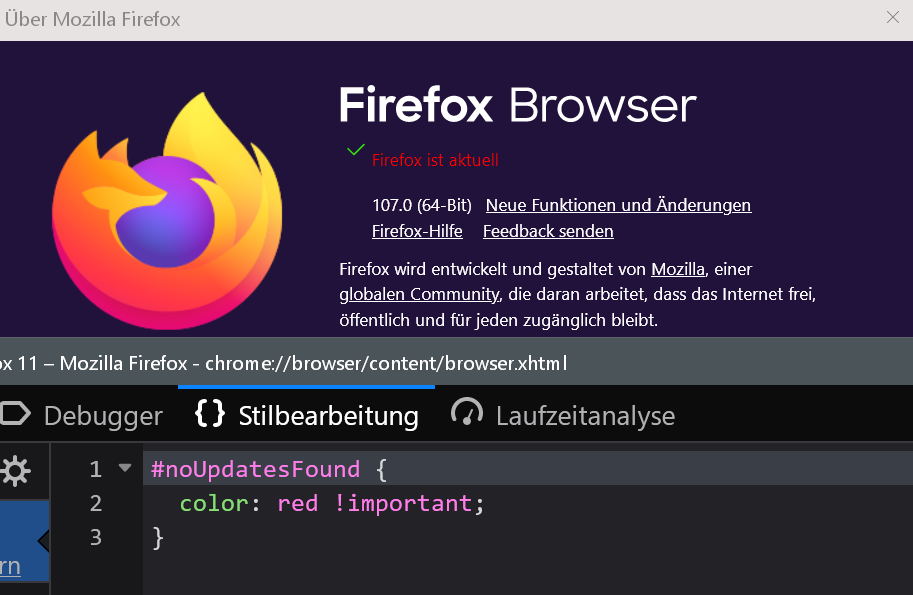Collapse the #noUpdatesFound rule fold arrow
Viewport: 913px width, 595px height.
pos(125,468)
